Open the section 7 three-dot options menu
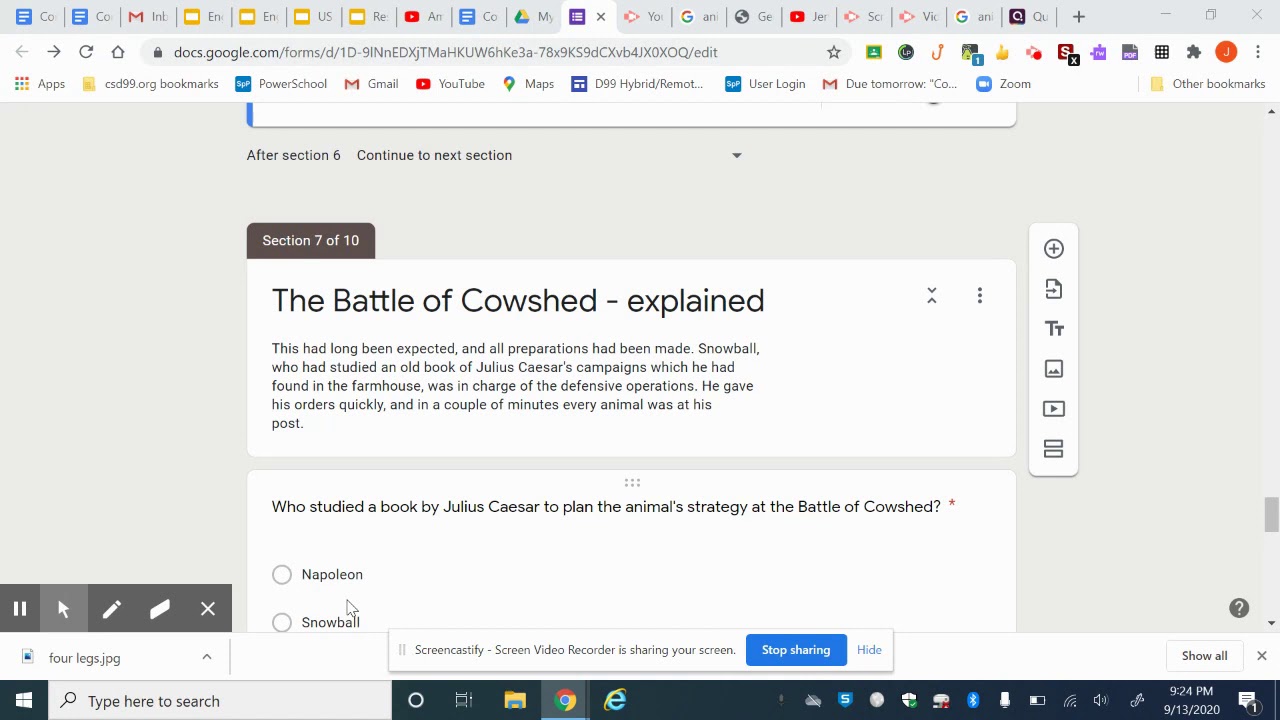1280x720 pixels. coord(980,295)
